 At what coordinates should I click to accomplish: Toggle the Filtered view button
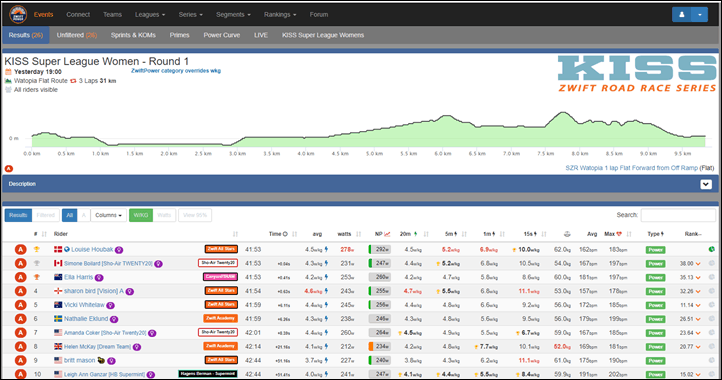pos(46,215)
